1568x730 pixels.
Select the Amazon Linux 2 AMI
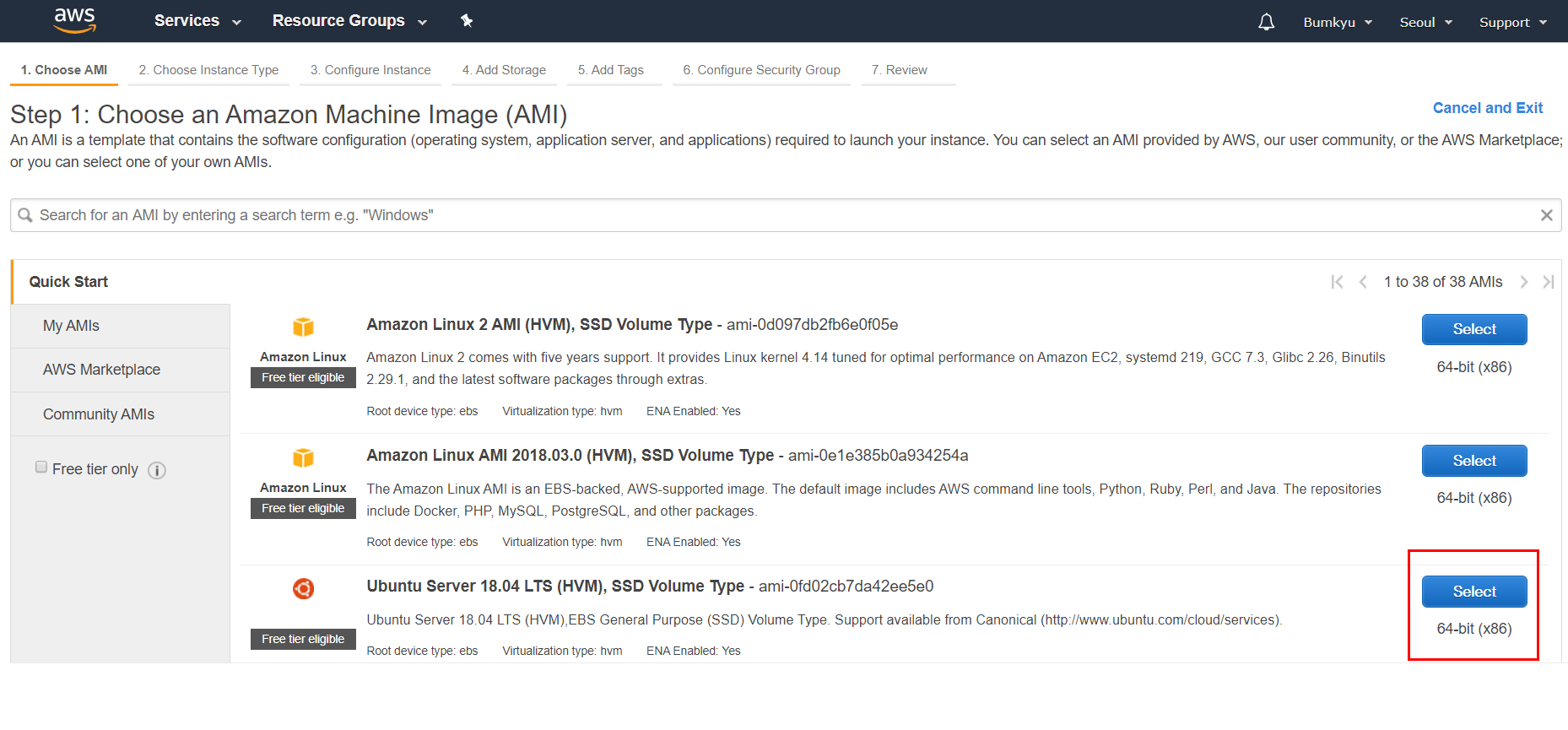[x=1474, y=330]
